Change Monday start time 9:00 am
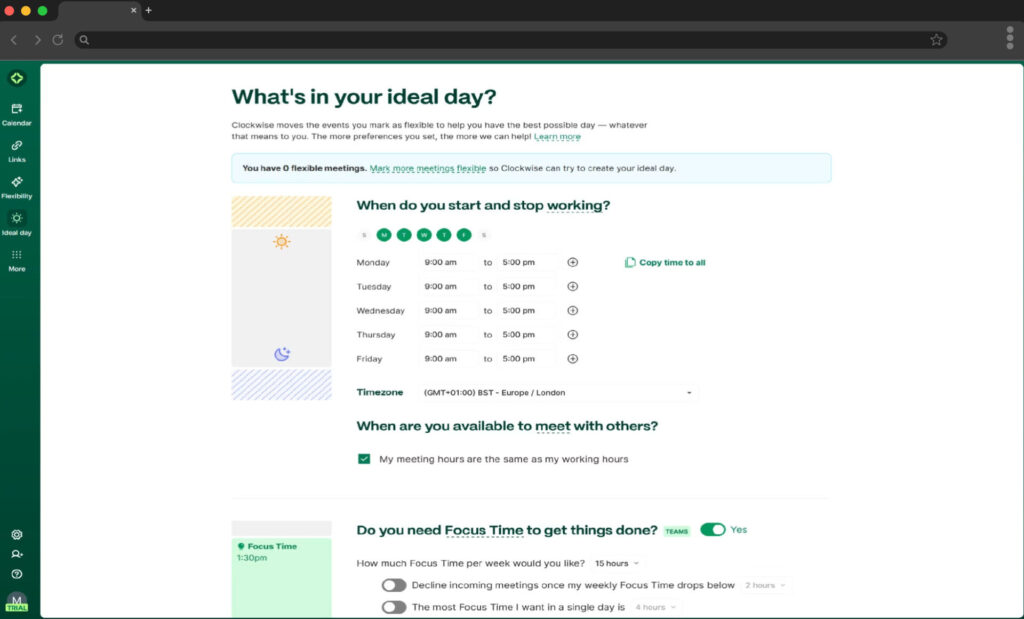This screenshot has width=1024, height=619. [448, 262]
